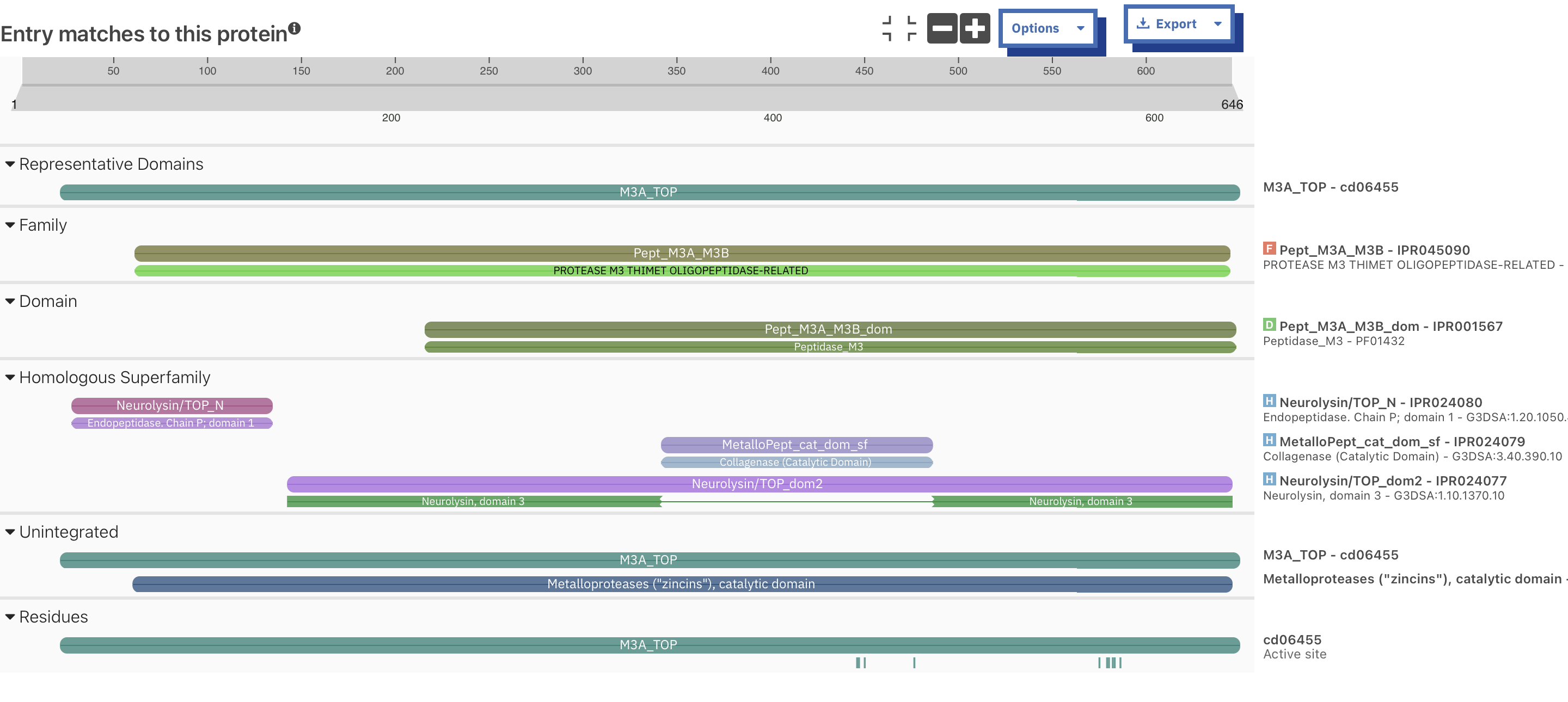Select the Pept_M3A_M3B family bar
The width and height of the screenshot is (1568, 702).
pyautogui.click(x=682, y=253)
